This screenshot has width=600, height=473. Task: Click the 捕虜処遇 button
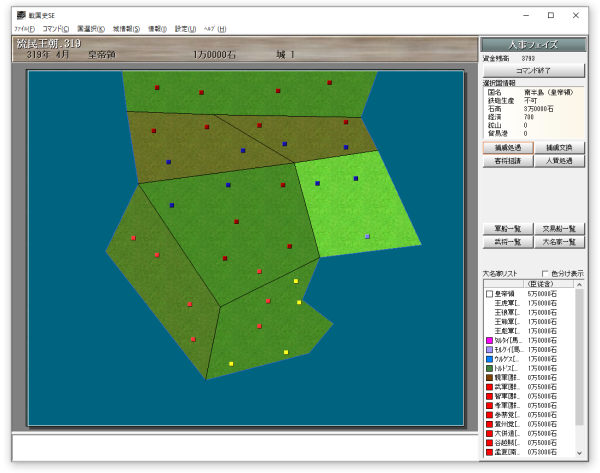[x=508, y=148]
